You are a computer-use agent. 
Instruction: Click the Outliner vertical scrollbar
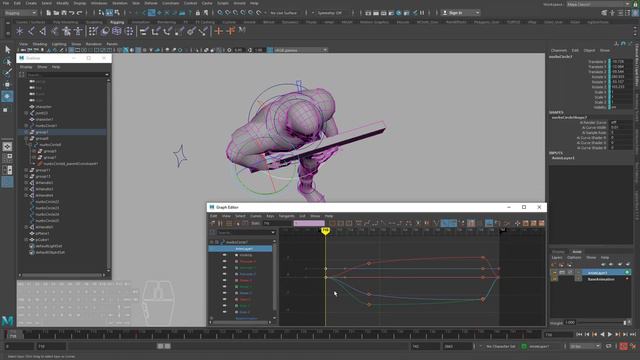click(x=109, y=174)
